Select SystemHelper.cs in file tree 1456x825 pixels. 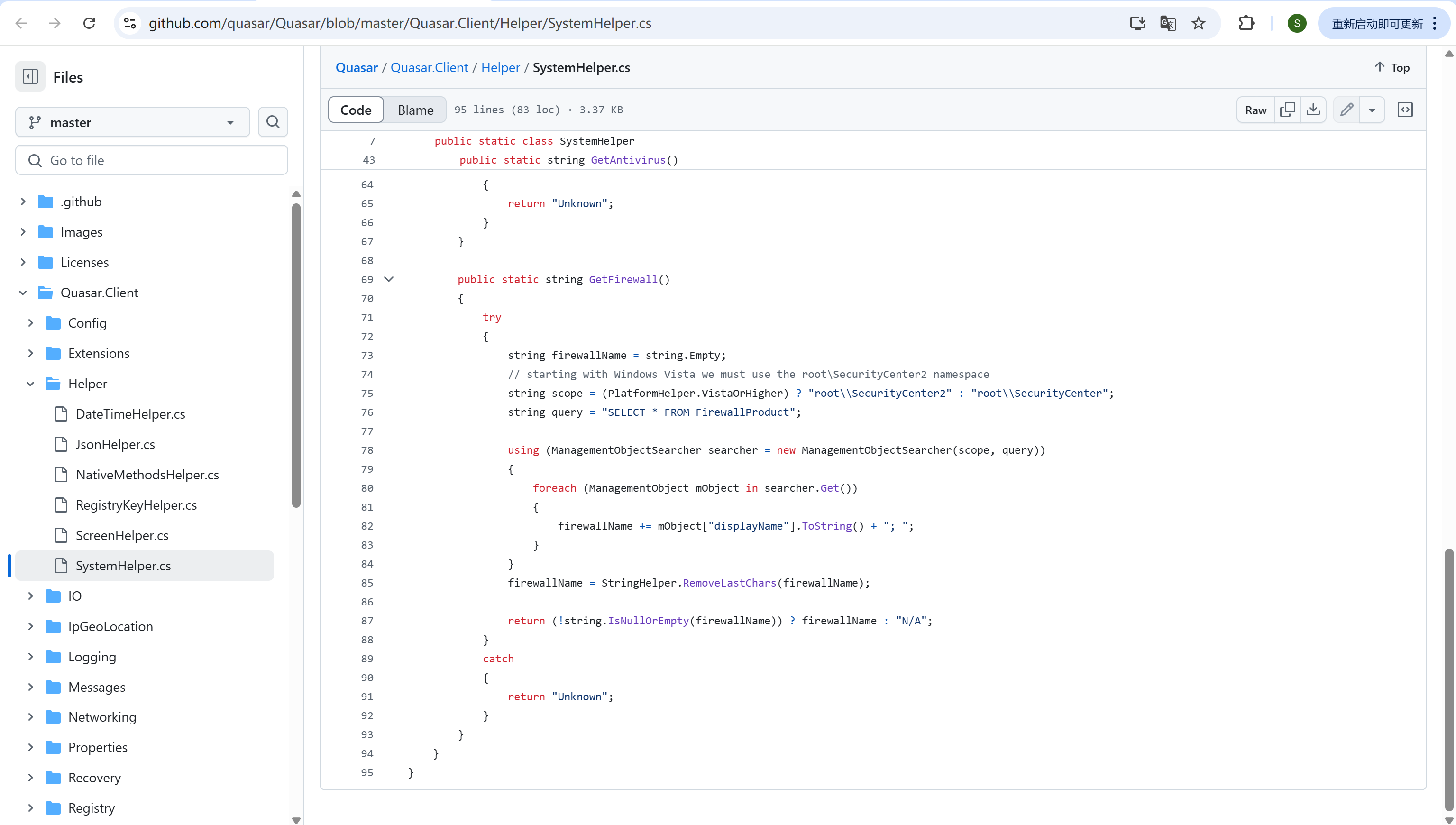coord(145,566)
